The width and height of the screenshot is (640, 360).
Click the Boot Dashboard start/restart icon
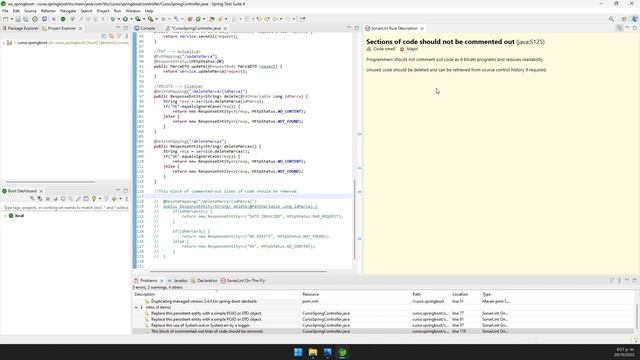pyautogui.click(x=32, y=199)
